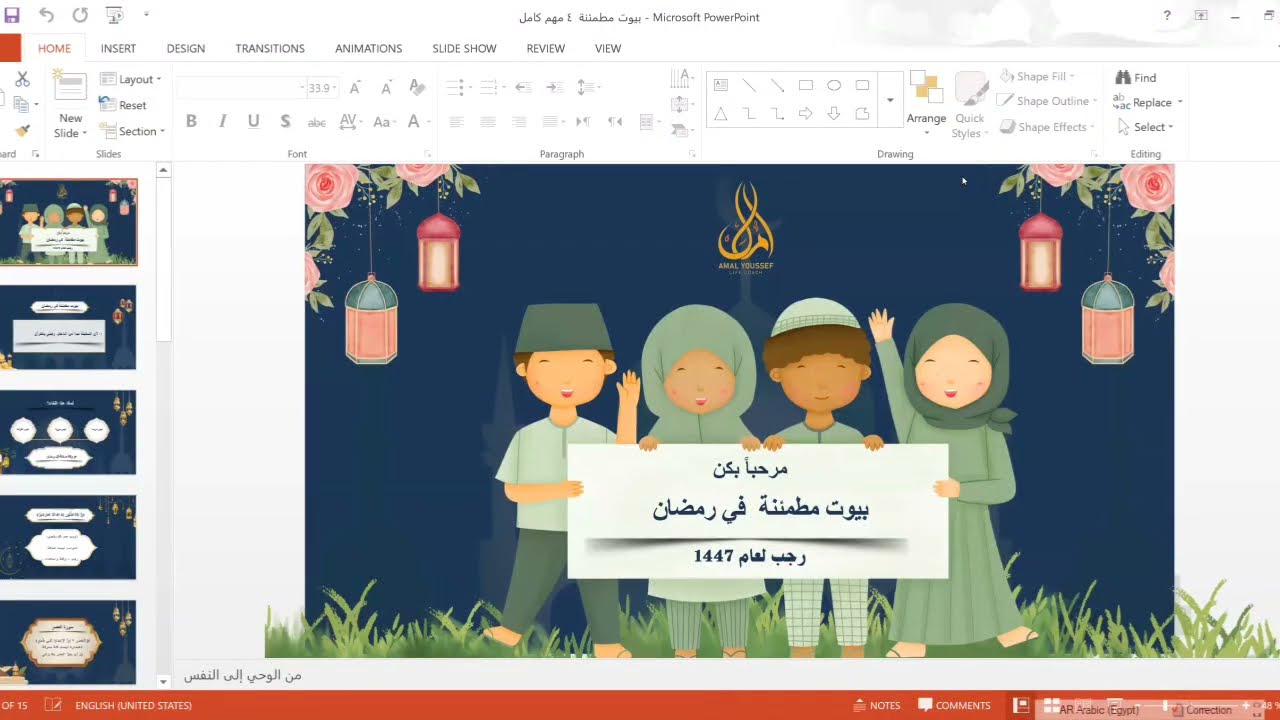Select the second slide thumbnail in panel
Screen dimensions: 1280x720
pyautogui.click(x=68, y=328)
